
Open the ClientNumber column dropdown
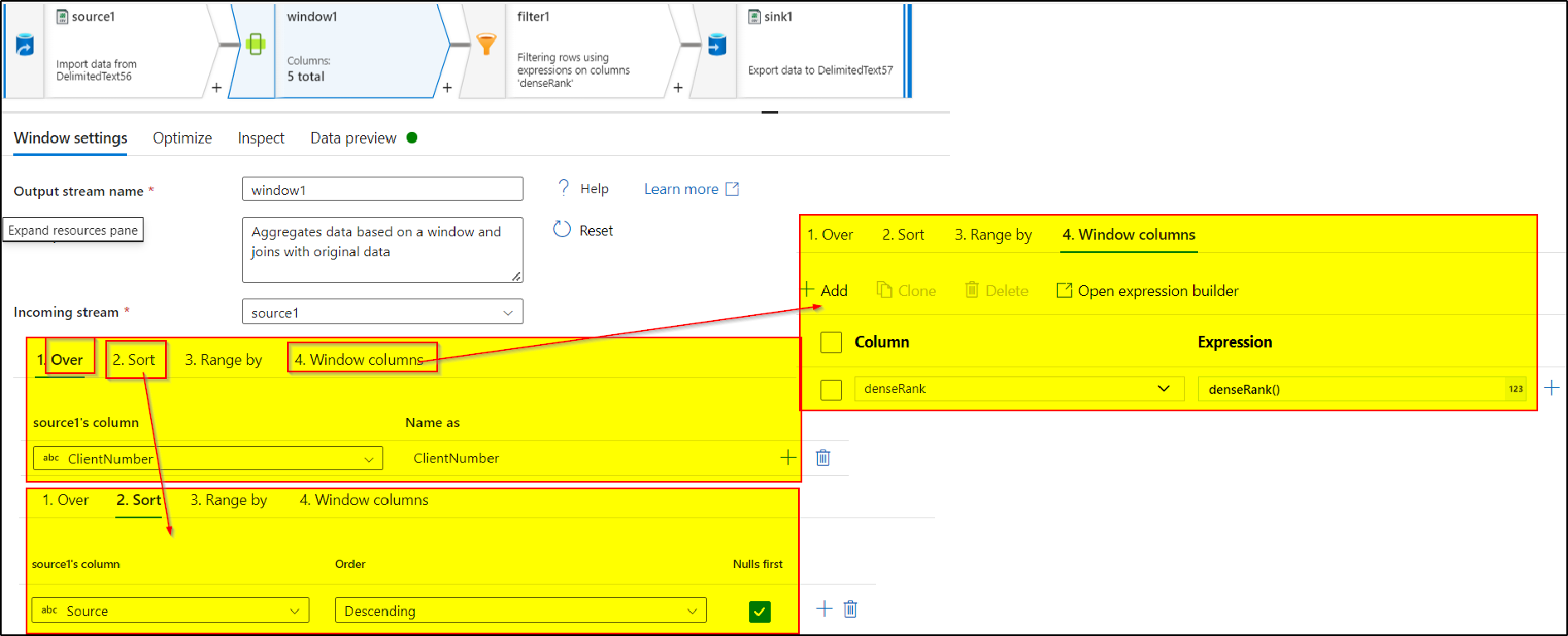pos(208,459)
